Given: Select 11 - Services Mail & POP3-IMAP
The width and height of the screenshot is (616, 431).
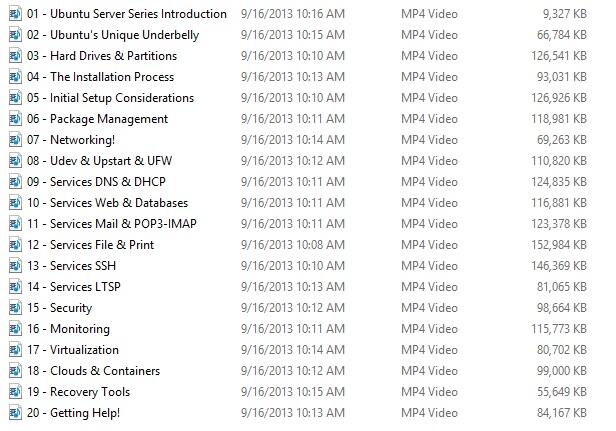Looking at the screenshot, I should tap(112, 224).
